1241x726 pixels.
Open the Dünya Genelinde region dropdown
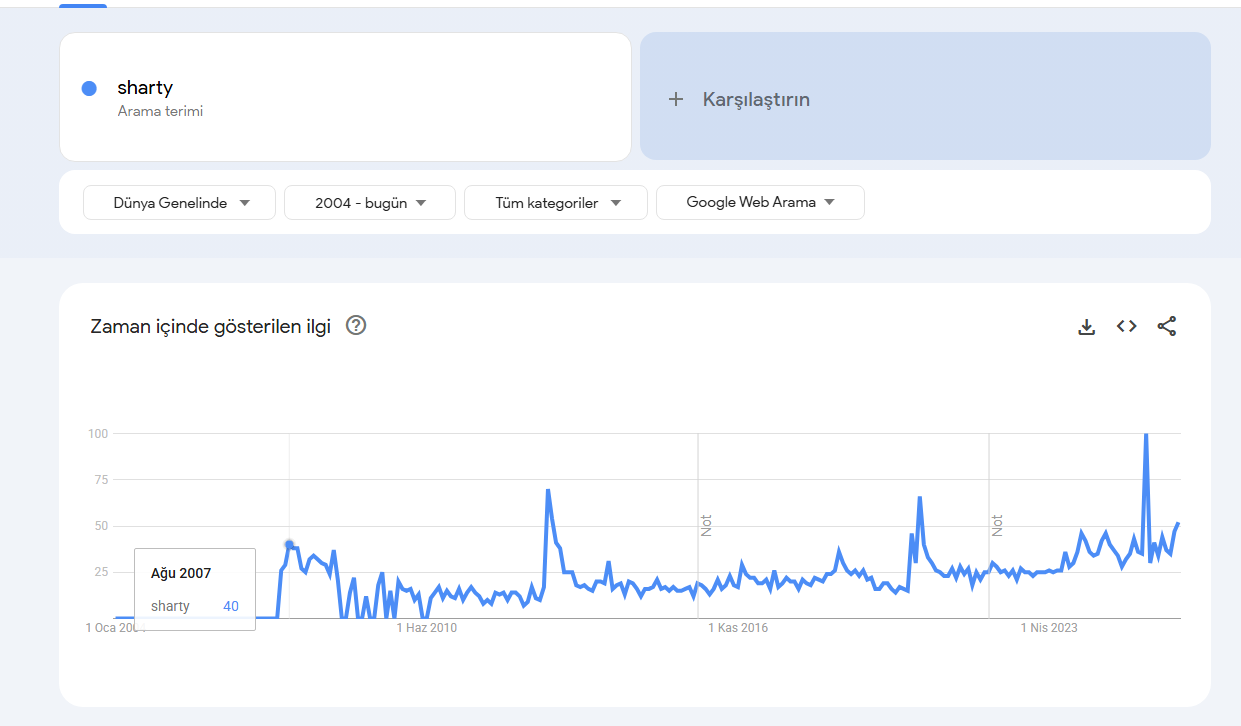pos(180,203)
